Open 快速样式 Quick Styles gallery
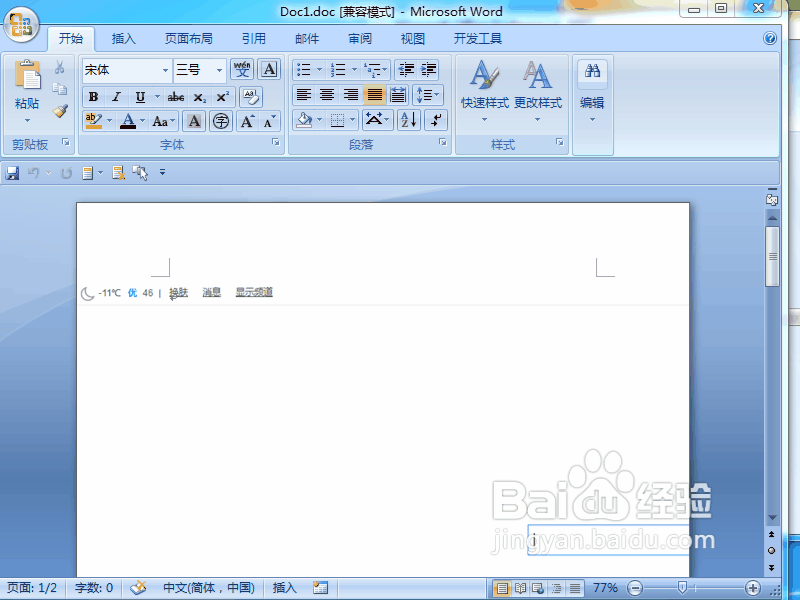 [x=485, y=92]
